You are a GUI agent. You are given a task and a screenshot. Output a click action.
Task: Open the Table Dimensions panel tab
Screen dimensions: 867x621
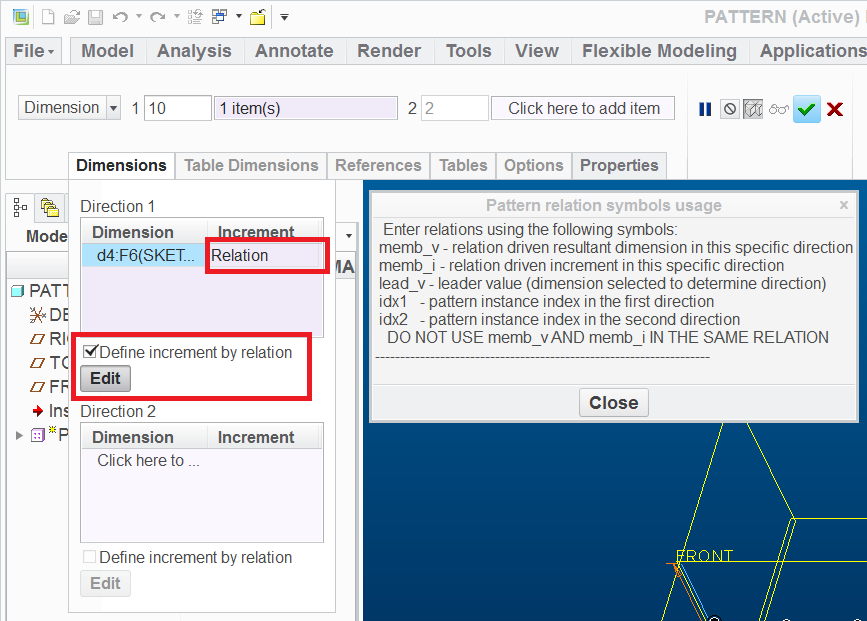click(251, 165)
